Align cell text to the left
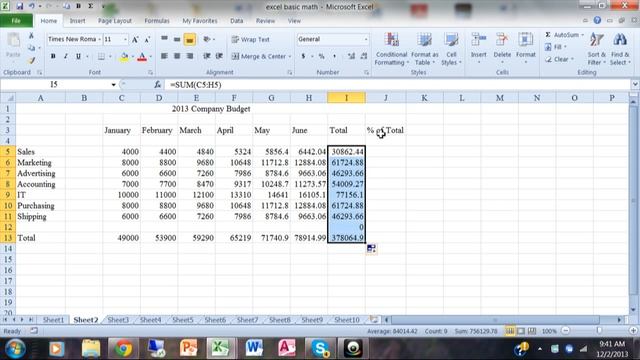640x360 pixels. coord(164,56)
